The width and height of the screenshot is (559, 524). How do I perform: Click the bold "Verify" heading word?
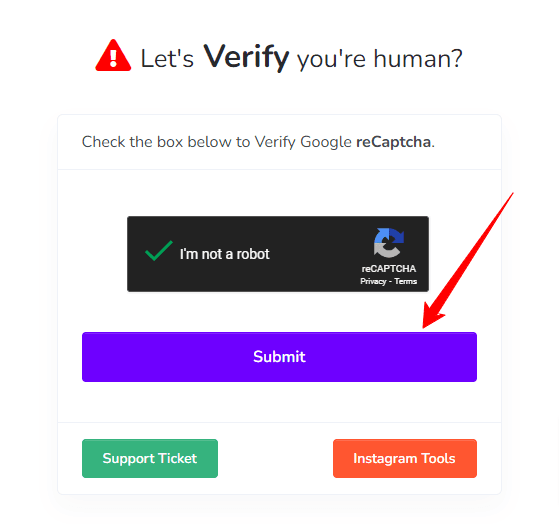pyautogui.click(x=246, y=57)
